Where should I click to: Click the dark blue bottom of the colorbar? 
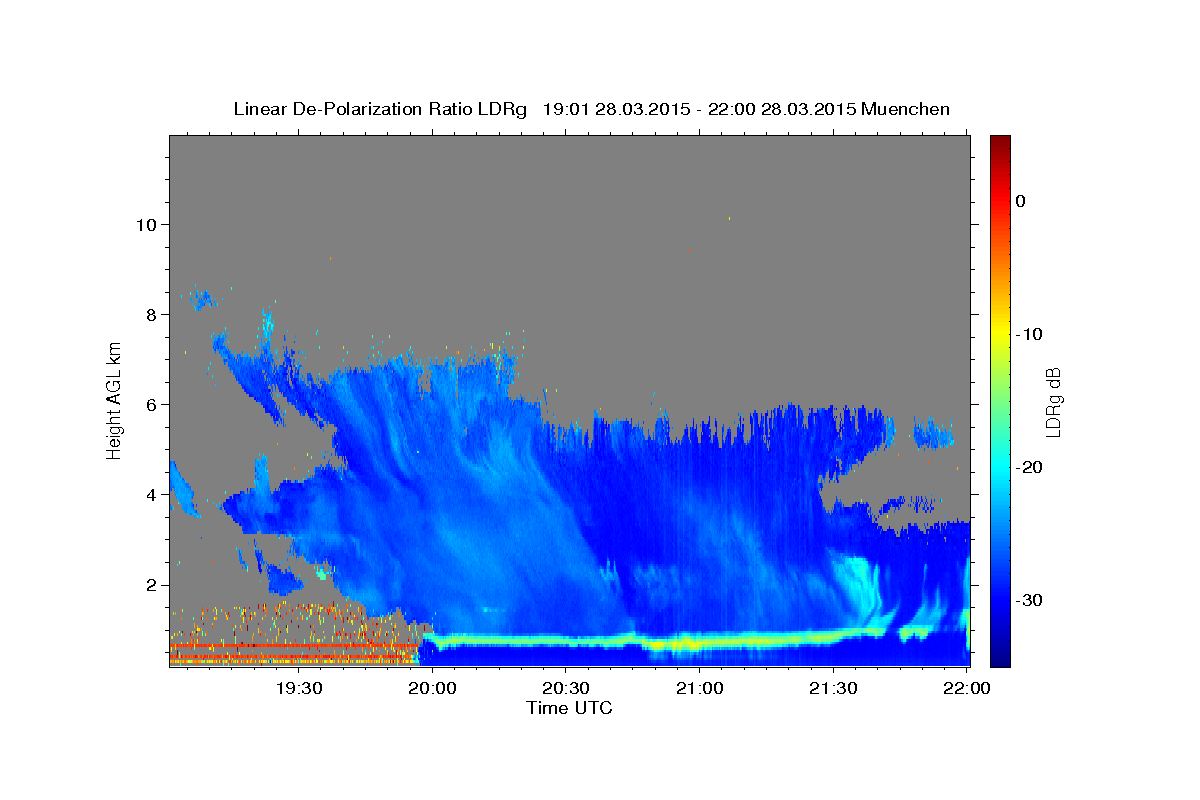click(x=1000, y=655)
